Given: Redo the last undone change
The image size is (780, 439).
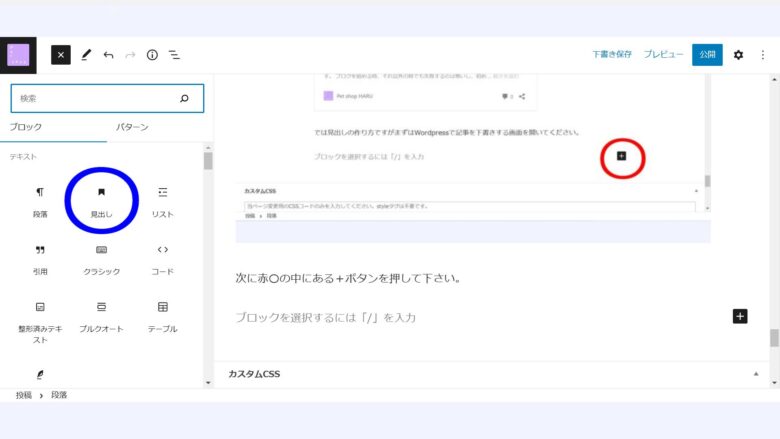Looking at the screenshot, I should (x=130, y=55).
